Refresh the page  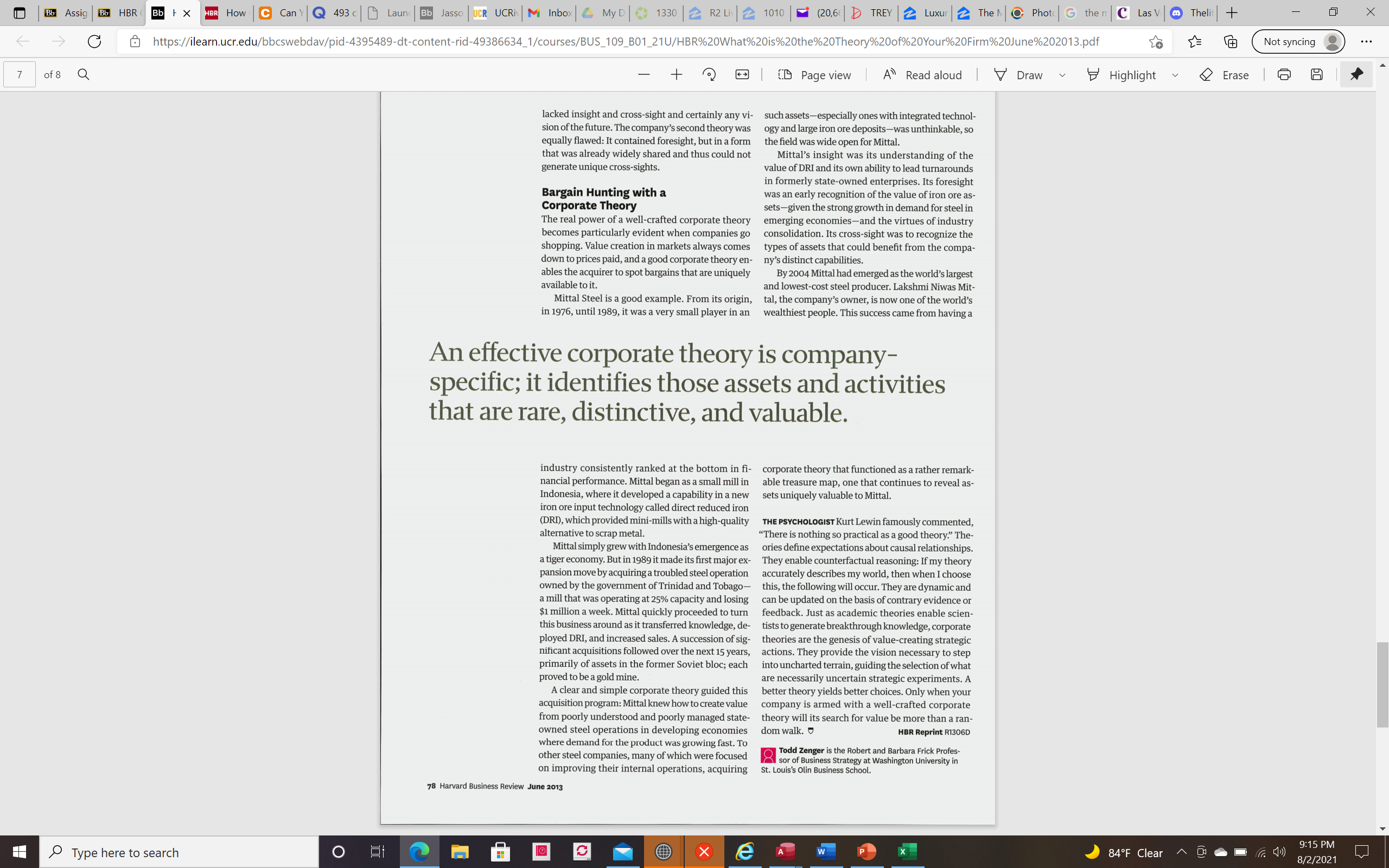tap(94, 41)
